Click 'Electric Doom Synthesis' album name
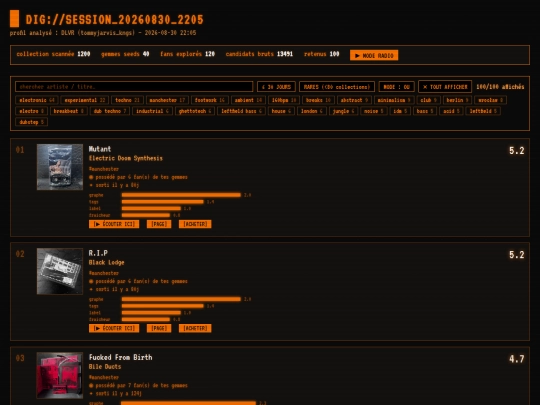The width and height of the screenshot is (540, 405). pyautogui.click(x=126, y=158)
